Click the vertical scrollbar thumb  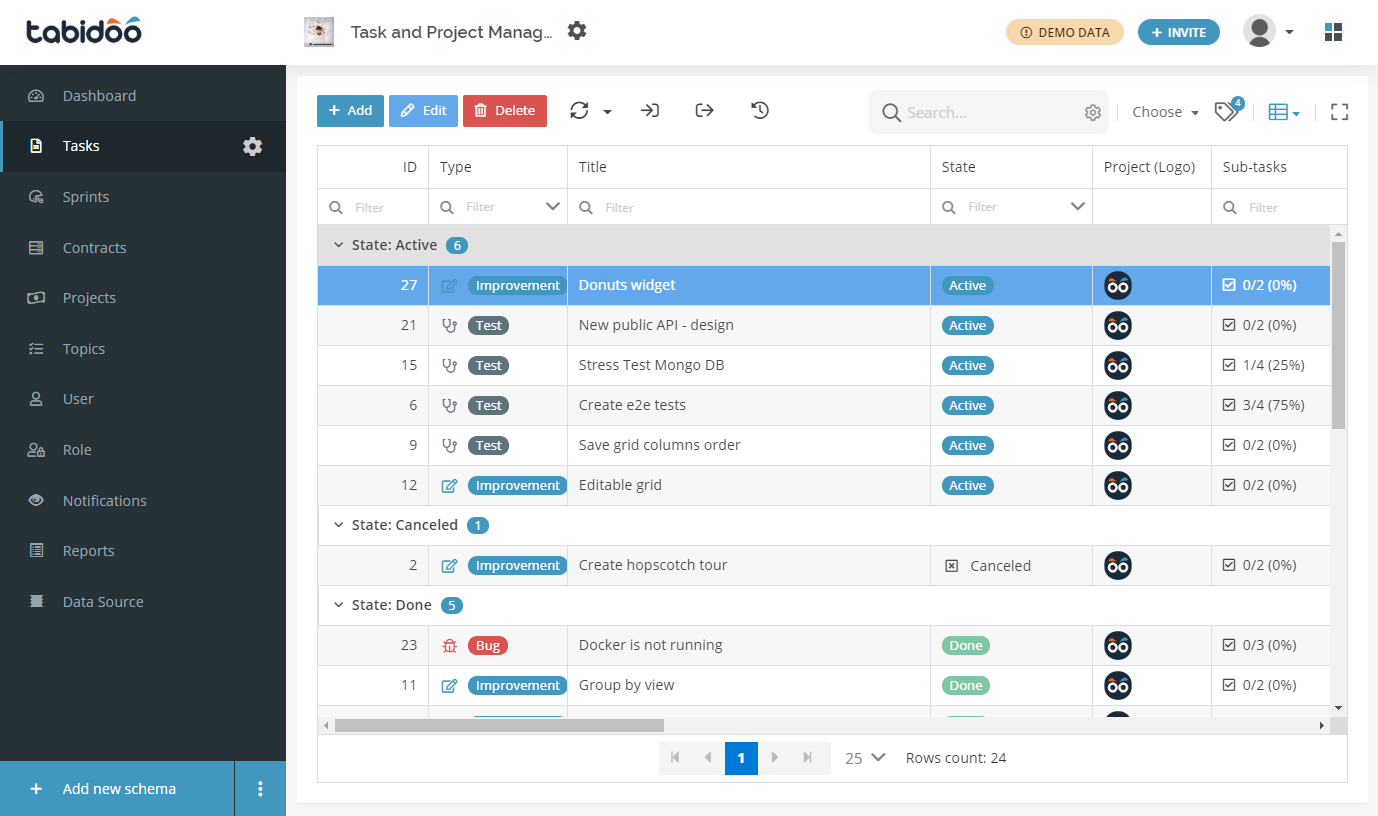(1339, 335)
